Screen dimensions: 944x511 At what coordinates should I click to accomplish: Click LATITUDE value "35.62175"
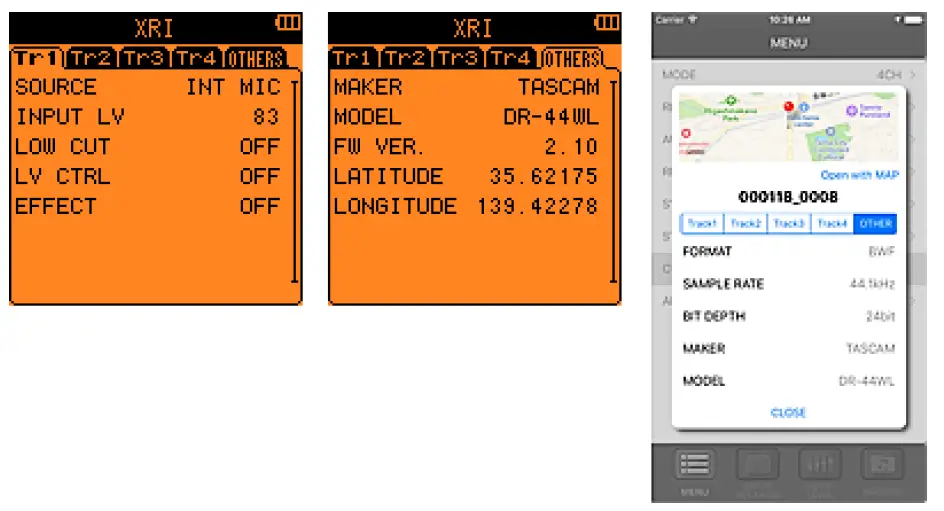coord(544,176)
